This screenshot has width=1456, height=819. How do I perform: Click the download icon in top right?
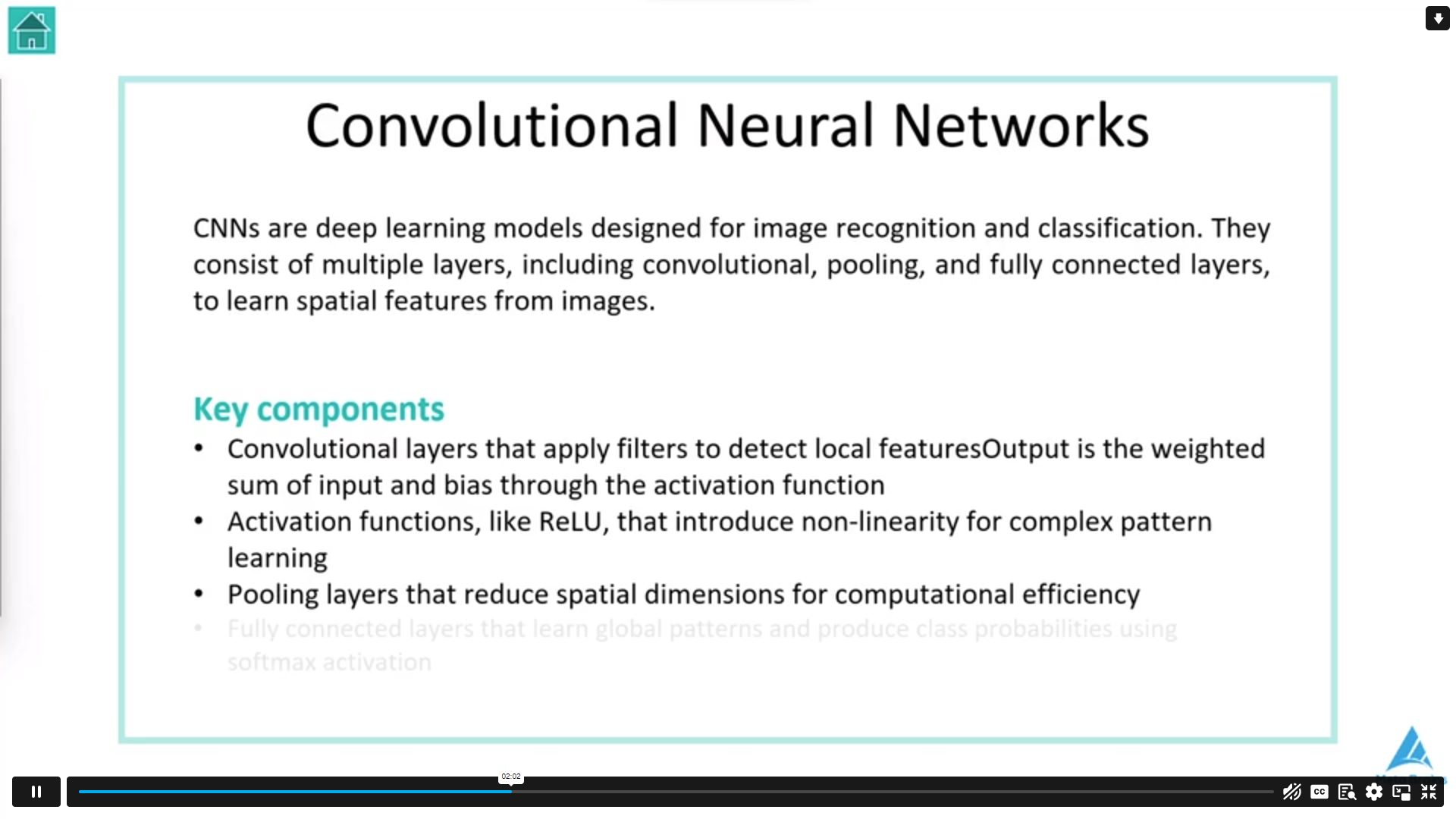1436,18
